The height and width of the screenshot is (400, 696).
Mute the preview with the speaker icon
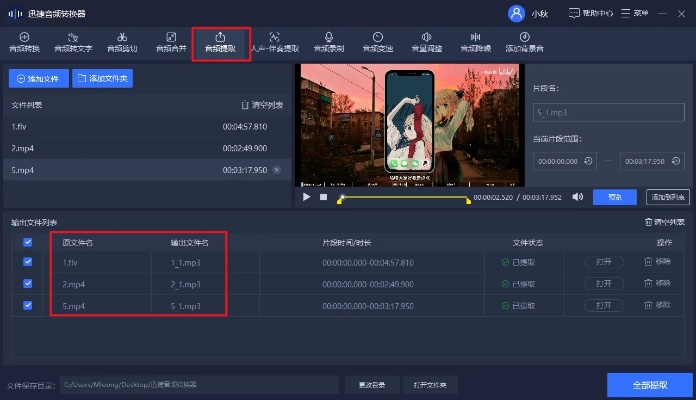click(x=578, y=197)
